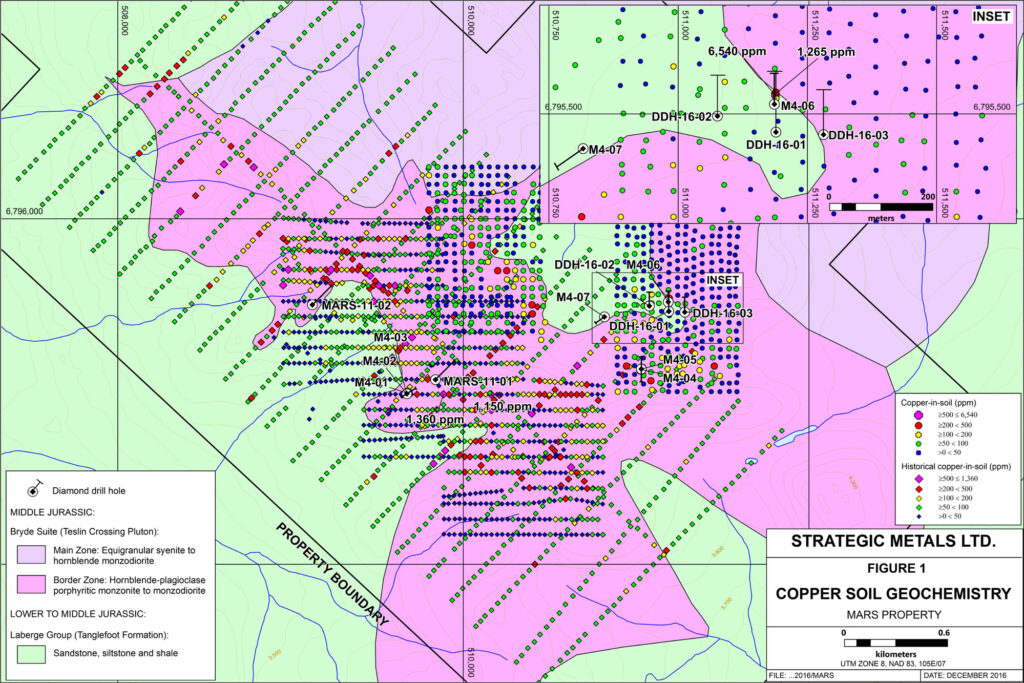Image resolution: width=1024 pixels, height=683 pixels.
Task: Click blue square symbol for >0 < 50 copper-in-soil
Action: click(x=919, y=452)
